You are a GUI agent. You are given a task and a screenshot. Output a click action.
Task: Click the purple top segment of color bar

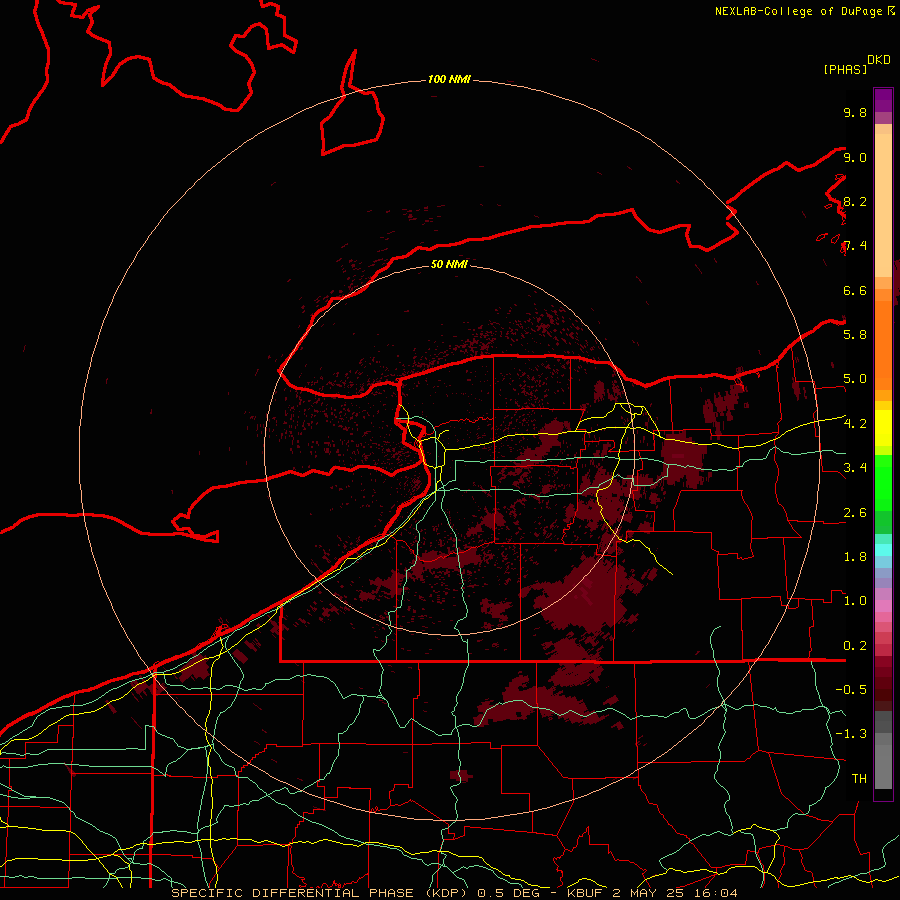[883, 100]
